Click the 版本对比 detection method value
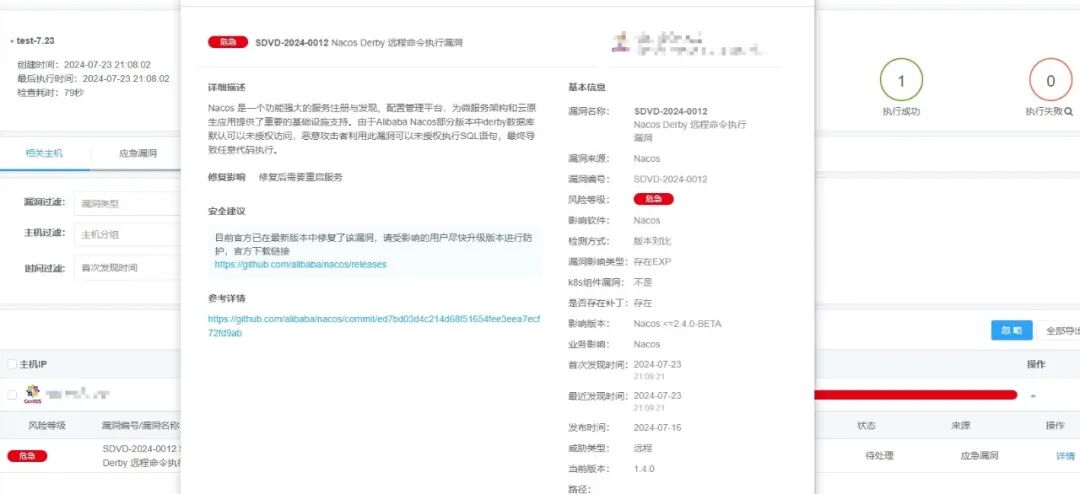Viewport: 1080px width, 494px height. [652, 240]
